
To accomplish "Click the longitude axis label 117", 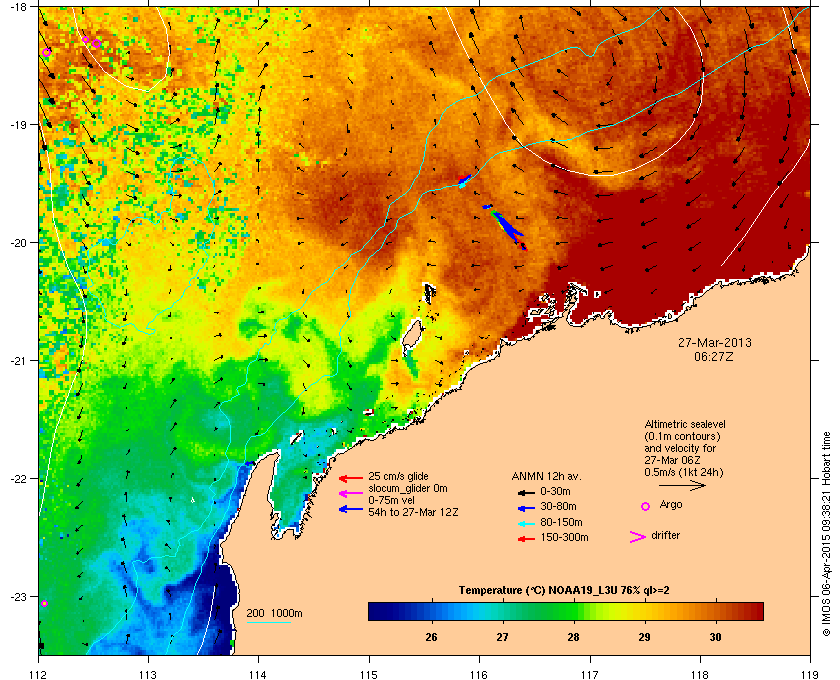I will (590, 674).
